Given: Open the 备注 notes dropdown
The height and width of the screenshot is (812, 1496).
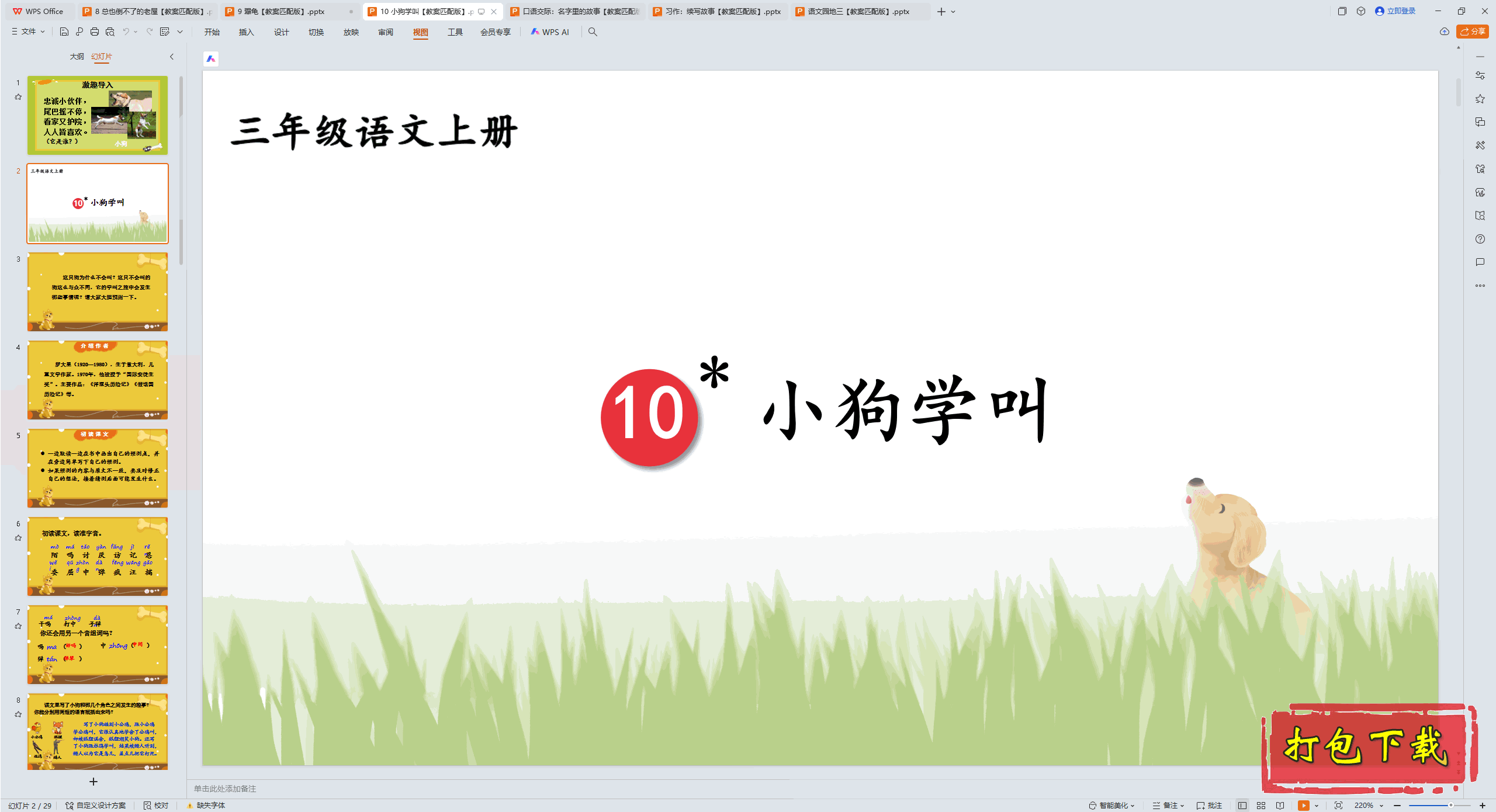Looking at the screenshot, I should (x=1169, y=805).
